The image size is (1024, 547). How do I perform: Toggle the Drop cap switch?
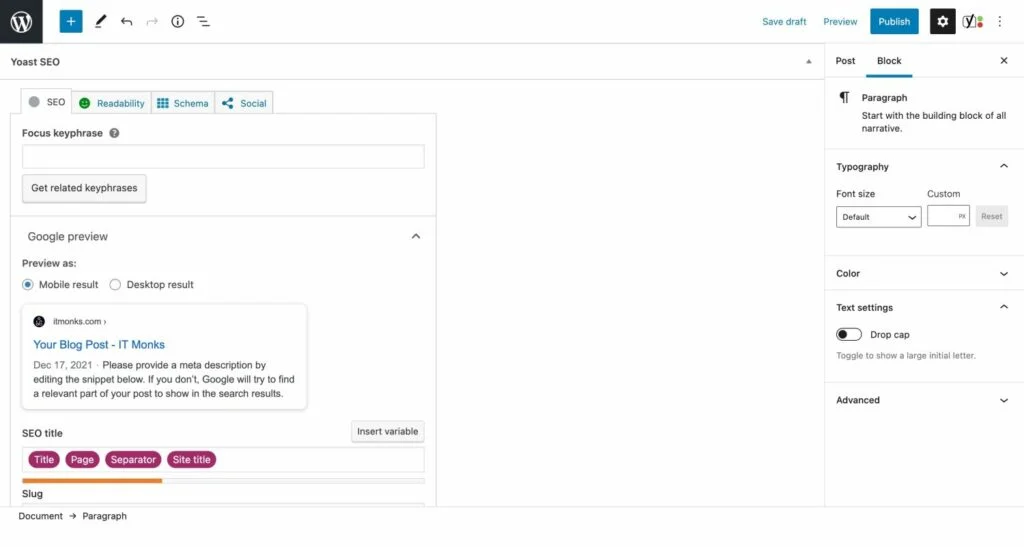pos(849,334)
